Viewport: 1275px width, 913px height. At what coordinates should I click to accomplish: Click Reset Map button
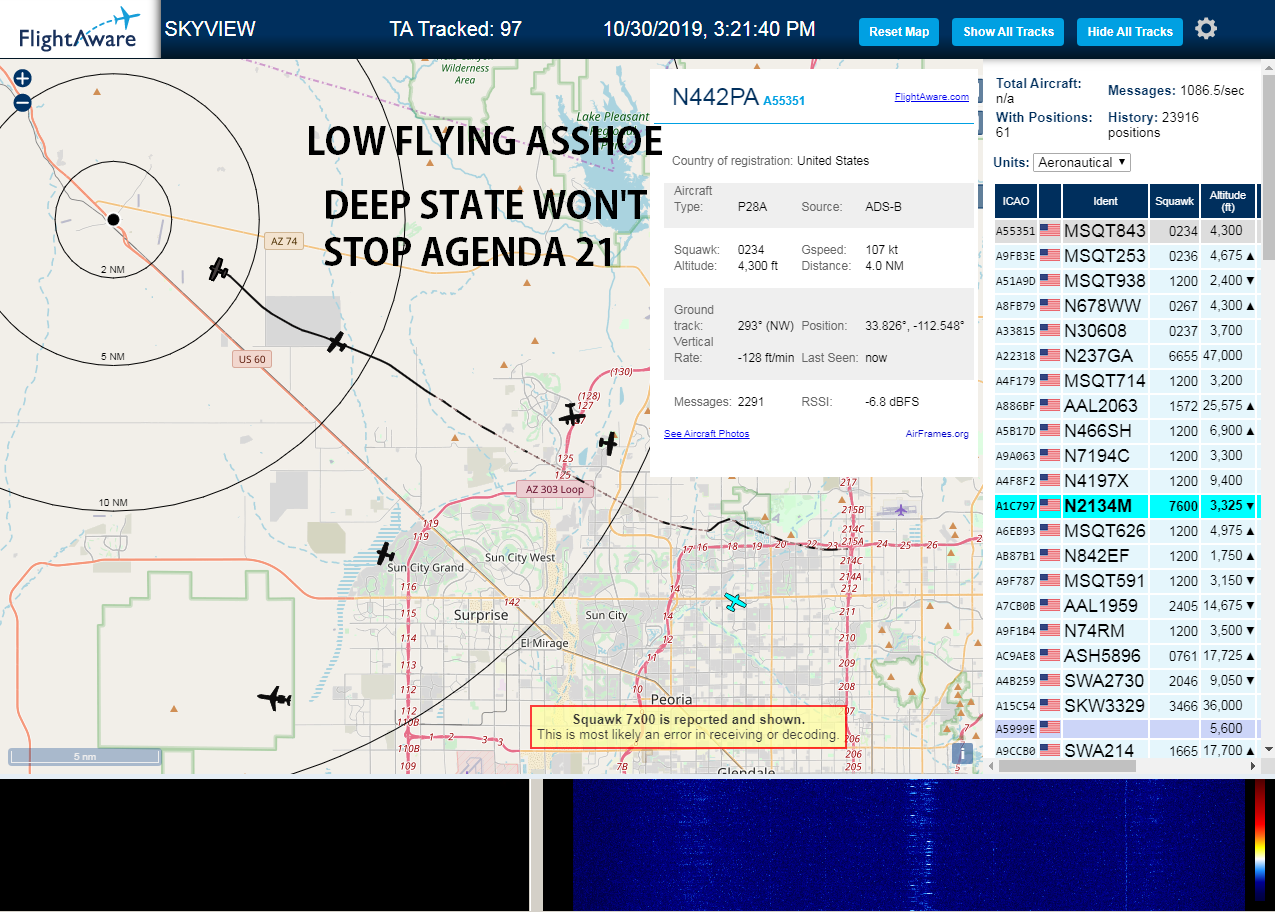(899, 32)
